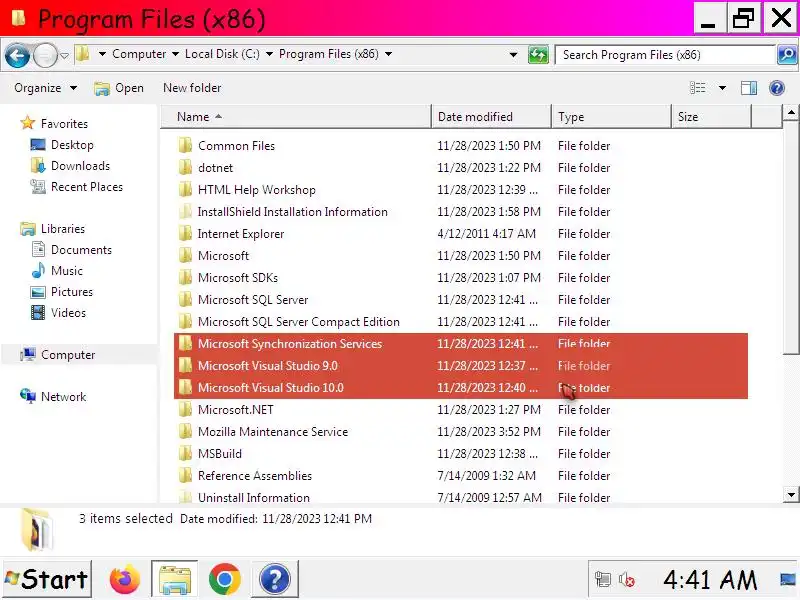Open the Organize menu
Image resolution: width=800 pixels, height=600 pixels.
(45, 88)
